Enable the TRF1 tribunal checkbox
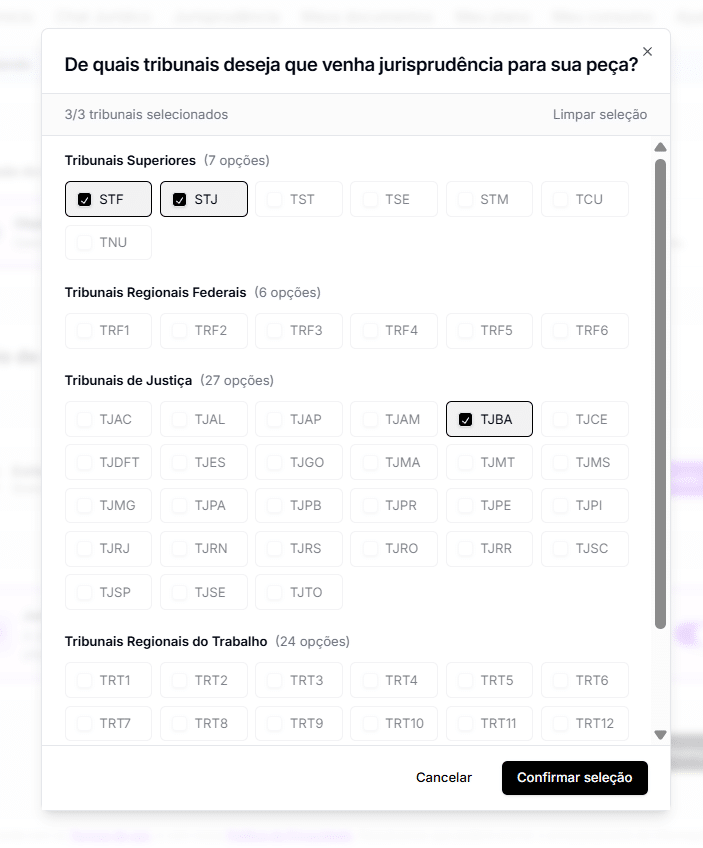 click(x=85, y=331)
